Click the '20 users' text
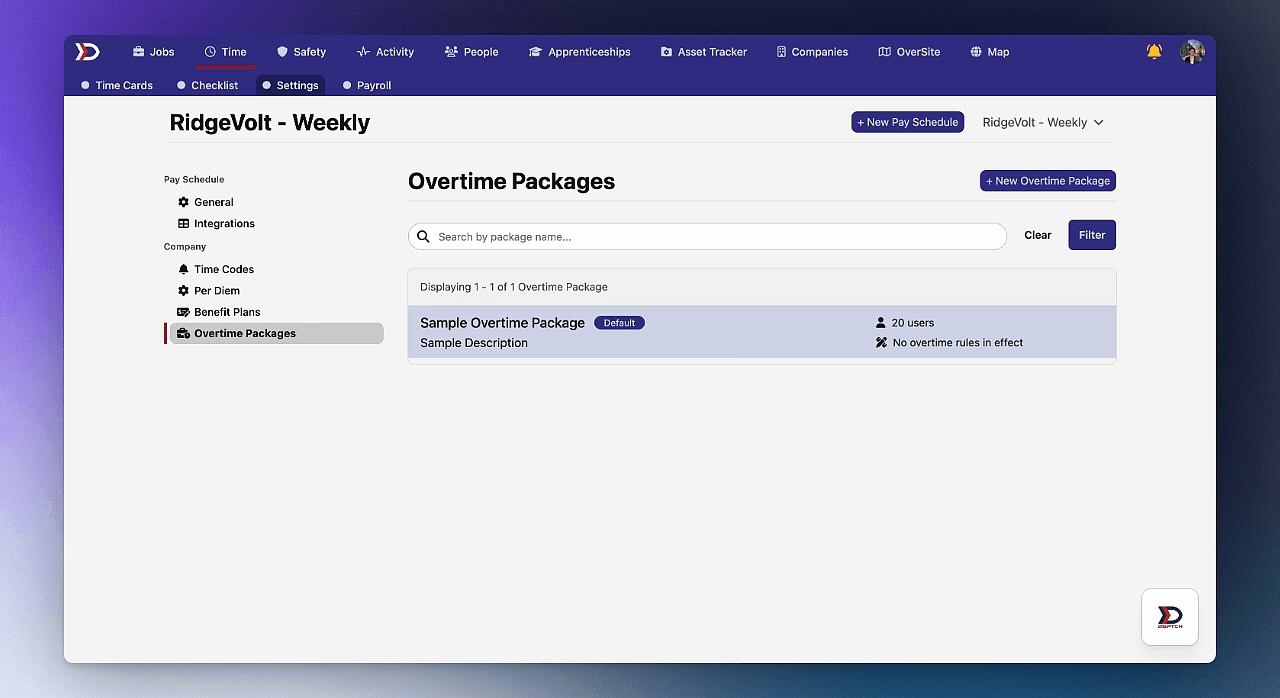Screen dimensions: 1280x698 [913, 323]
